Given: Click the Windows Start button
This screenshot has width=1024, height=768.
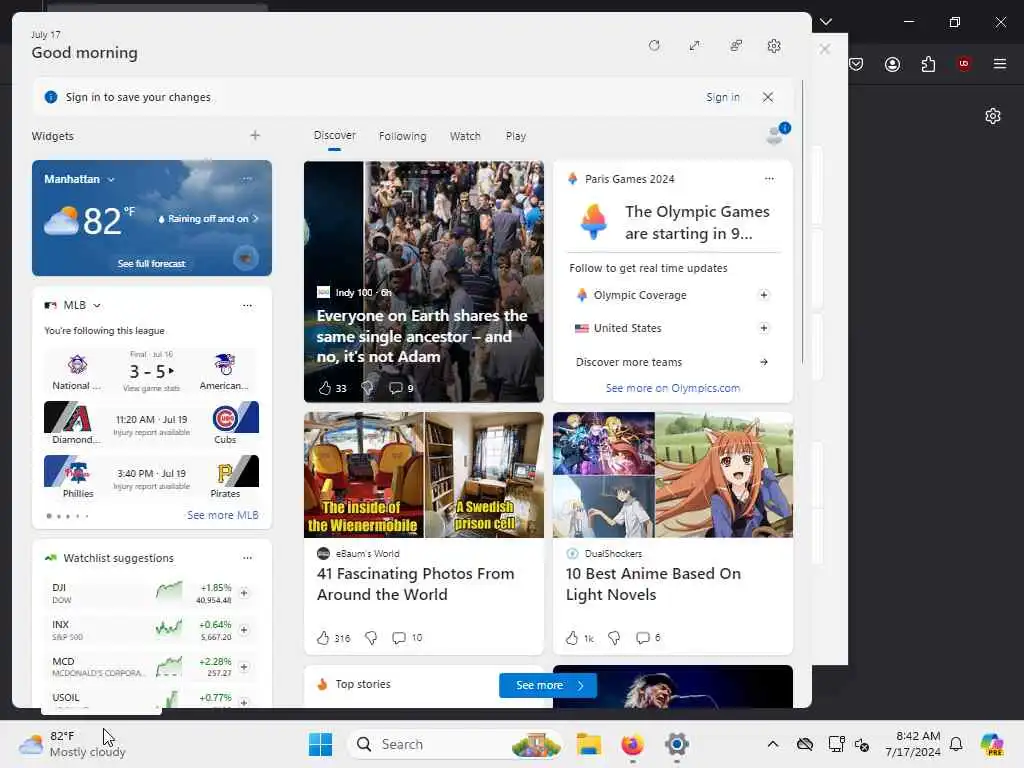Looking at the screenshot, I should 321,744.
